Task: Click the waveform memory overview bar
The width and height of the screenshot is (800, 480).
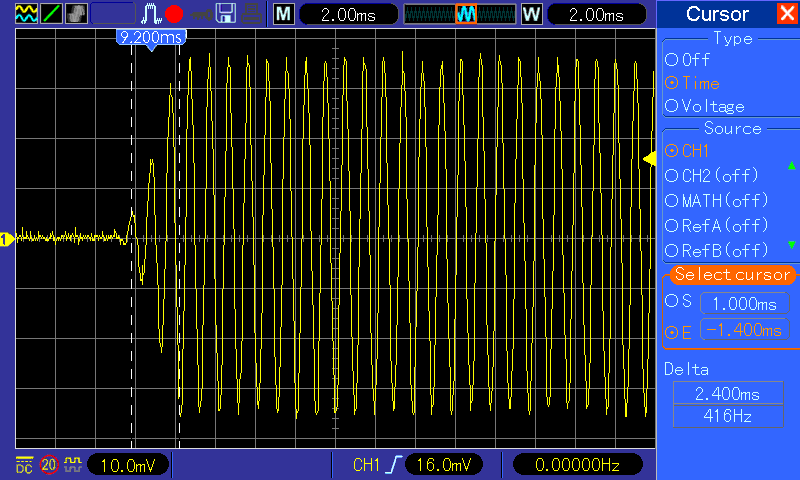Action: (x=461, y=14)
